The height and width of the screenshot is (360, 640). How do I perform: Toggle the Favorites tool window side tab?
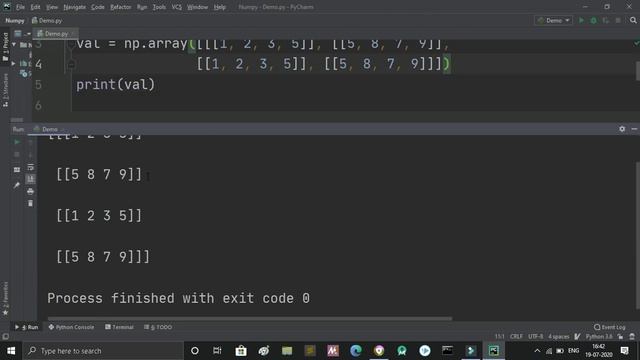tap(5, 298)
